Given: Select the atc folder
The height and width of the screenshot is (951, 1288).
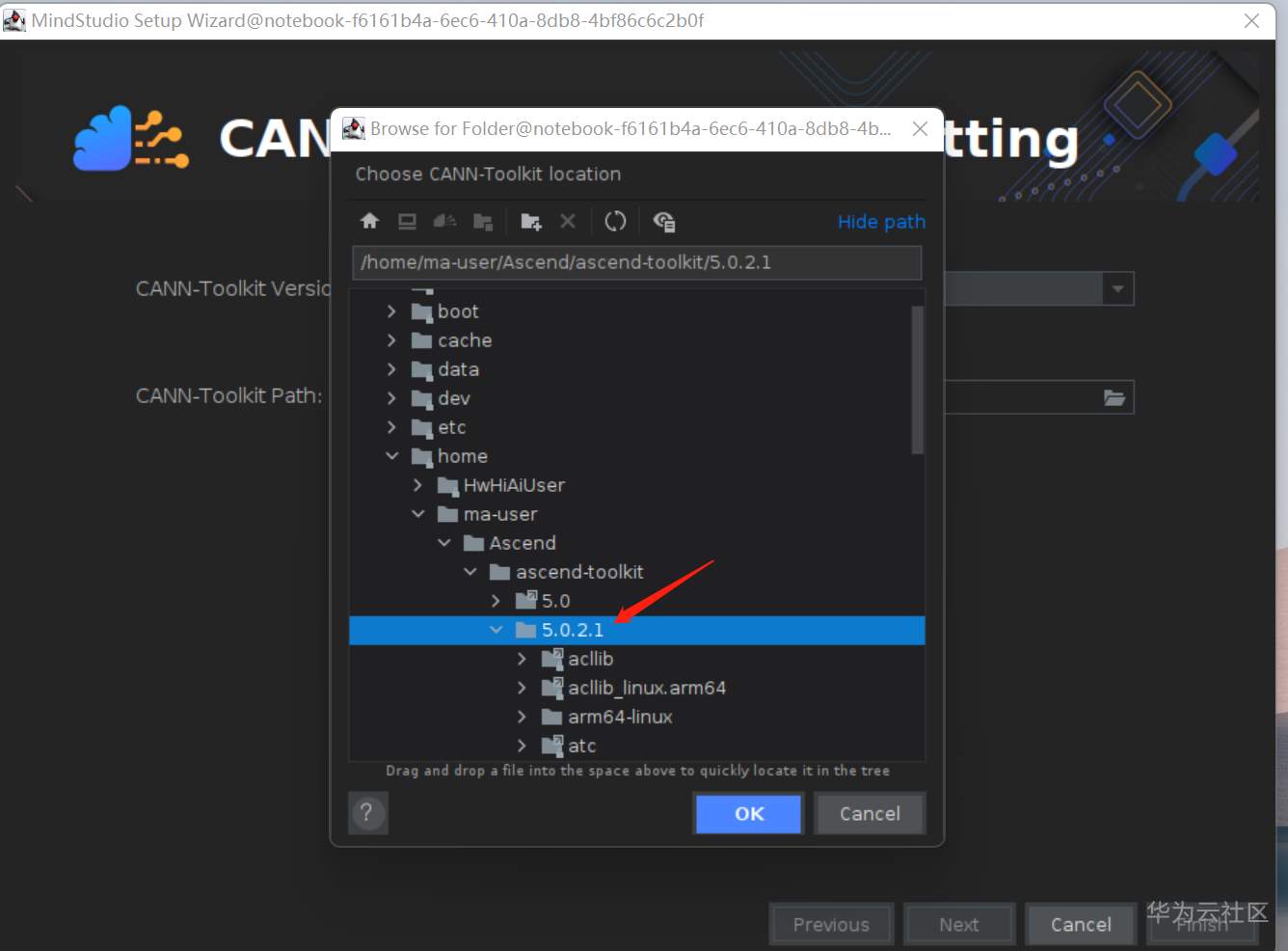Looking at the screenshot, I should pyautogui.click(x=637, y=746).
